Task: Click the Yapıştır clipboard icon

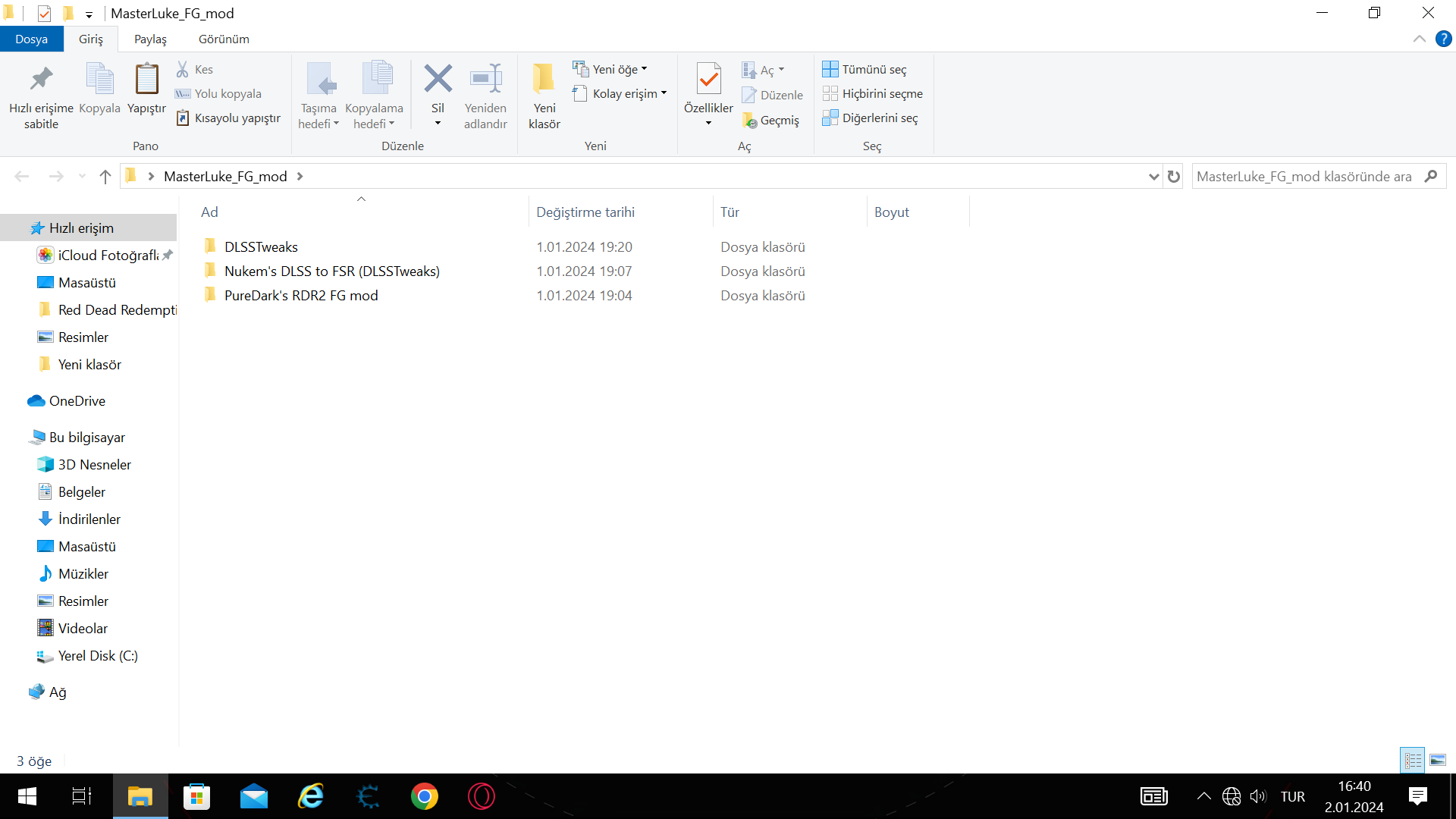Action: pos(146,79)
